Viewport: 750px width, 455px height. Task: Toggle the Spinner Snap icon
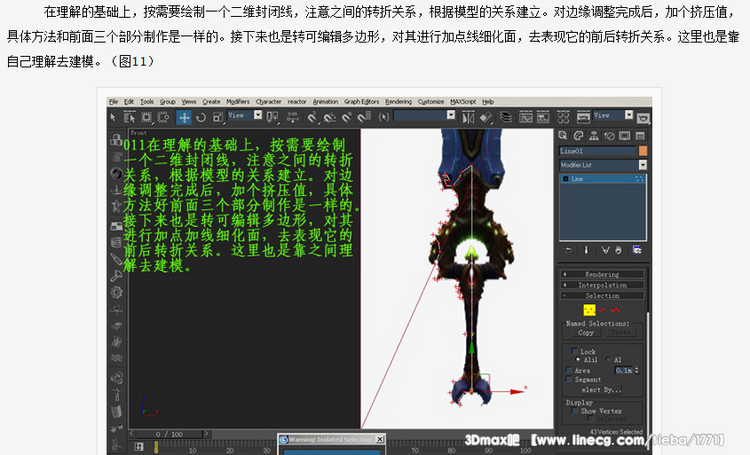[x=364, y=117]
